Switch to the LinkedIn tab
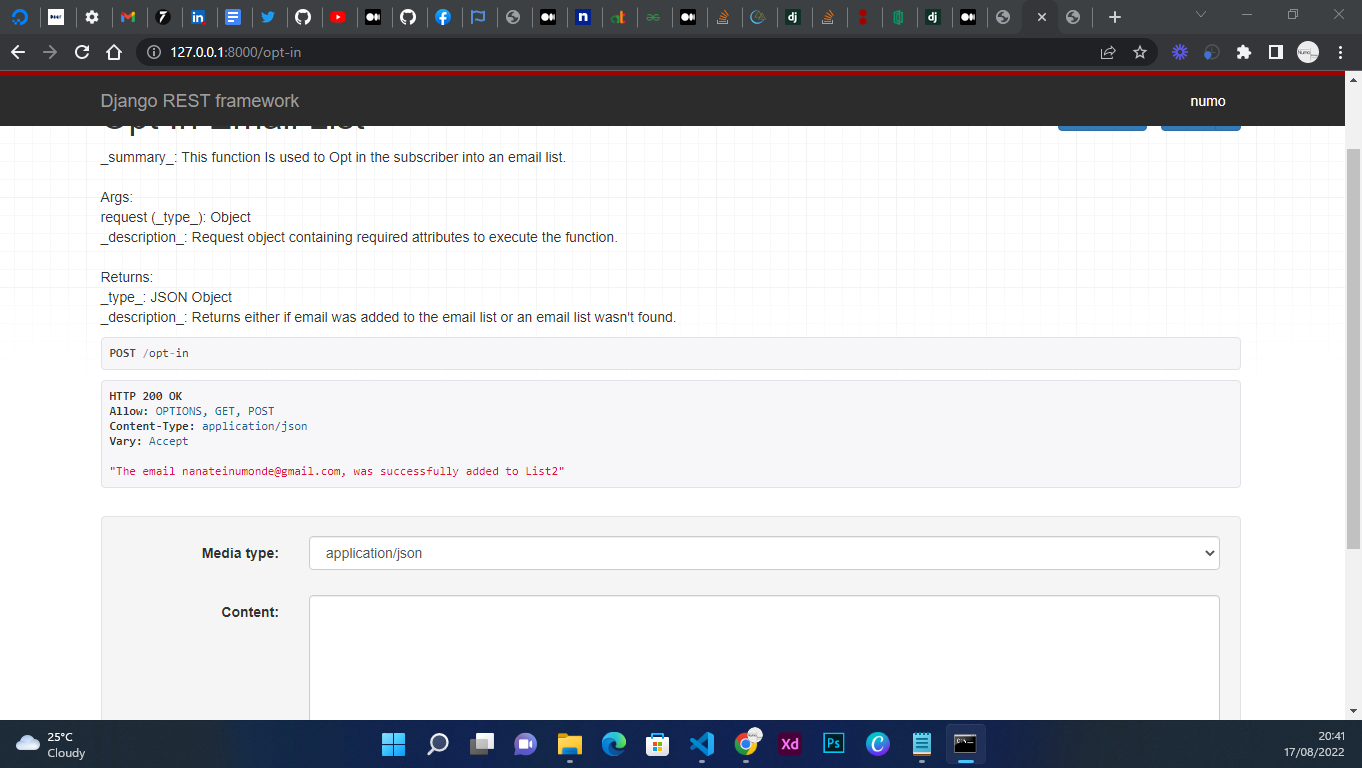 [x=198, y=17]
